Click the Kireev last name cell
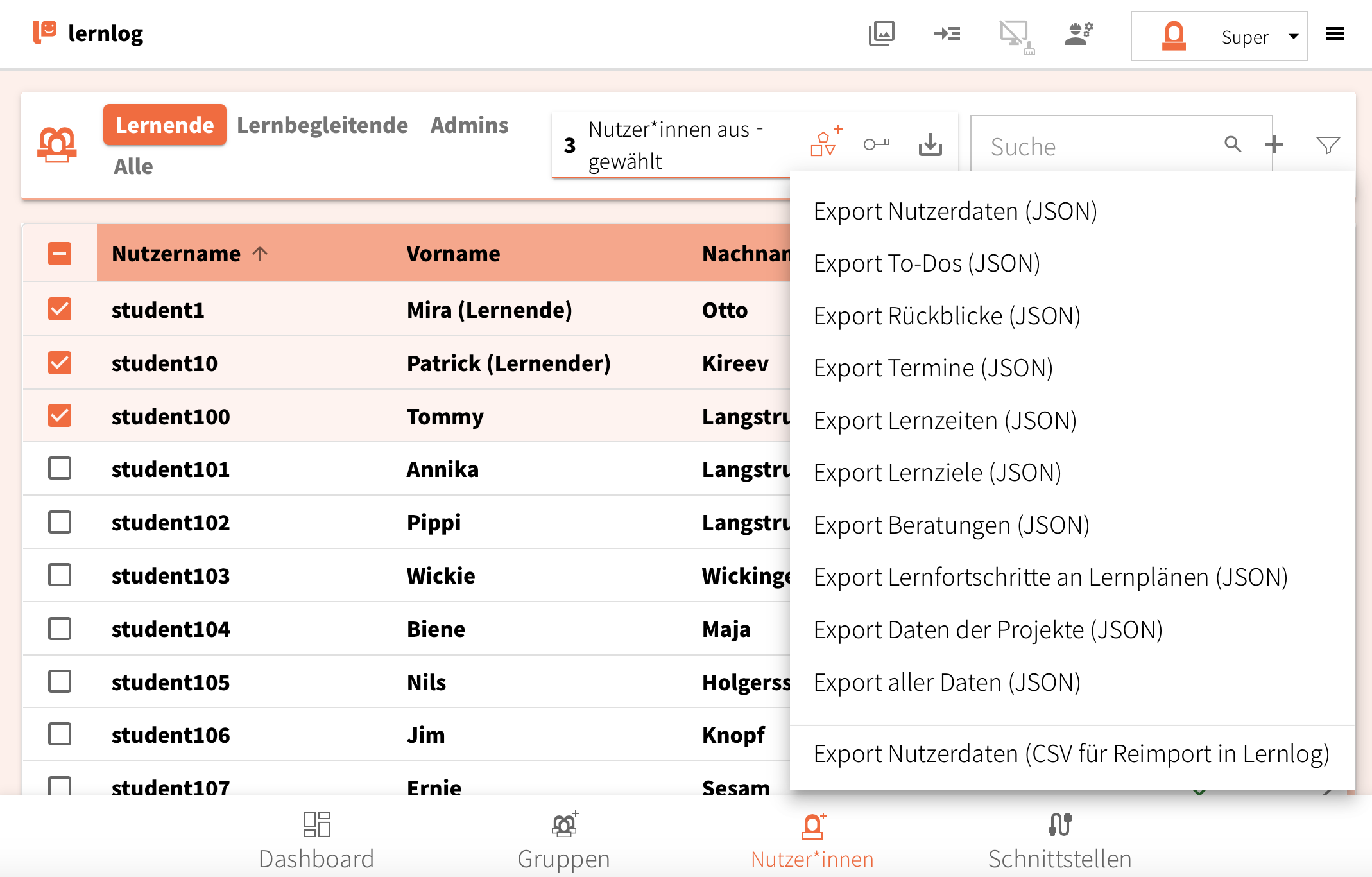The width and height of the screenshot is (1372, 877). [735, 363]
